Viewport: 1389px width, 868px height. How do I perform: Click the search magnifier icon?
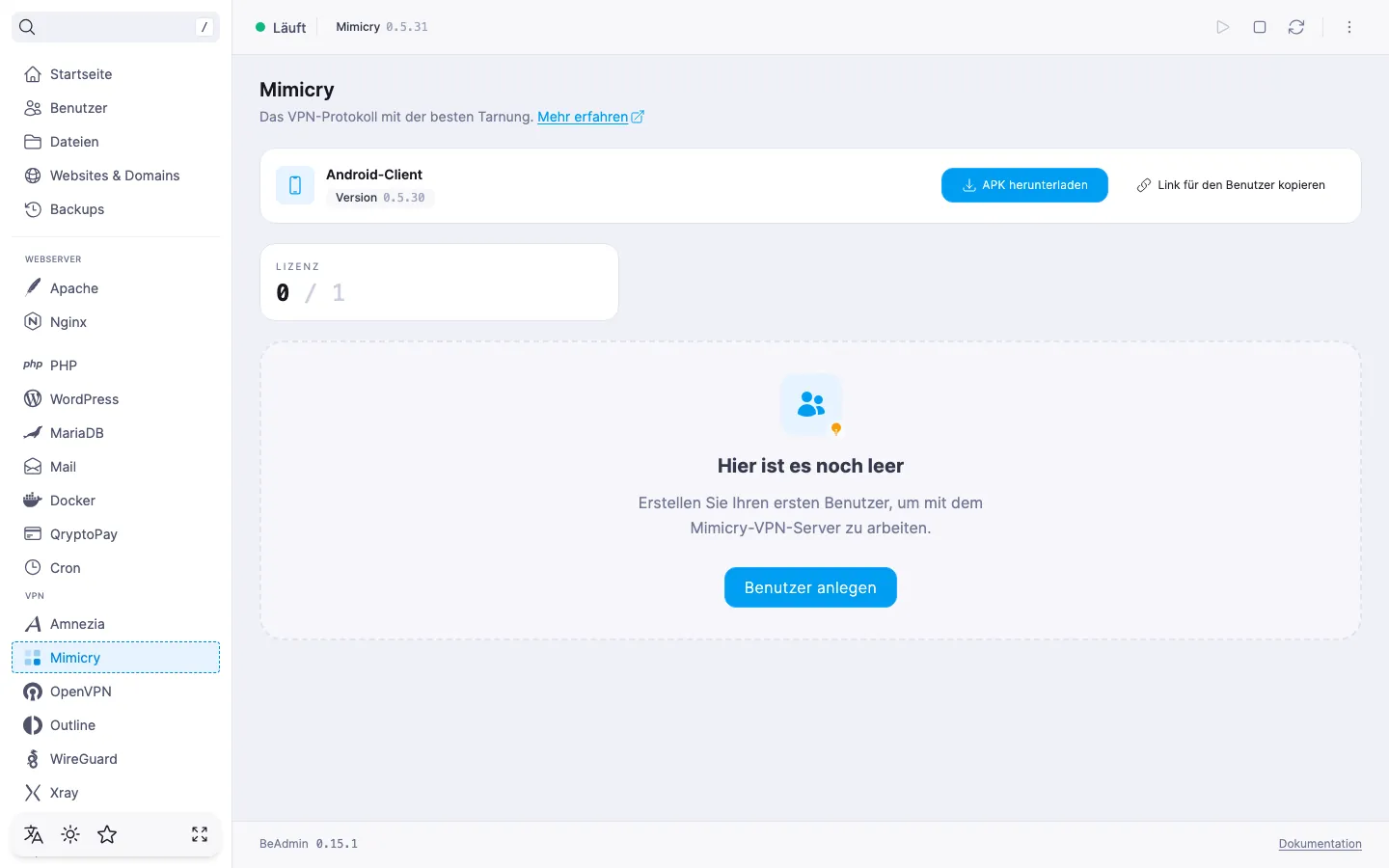coord(27,27)
